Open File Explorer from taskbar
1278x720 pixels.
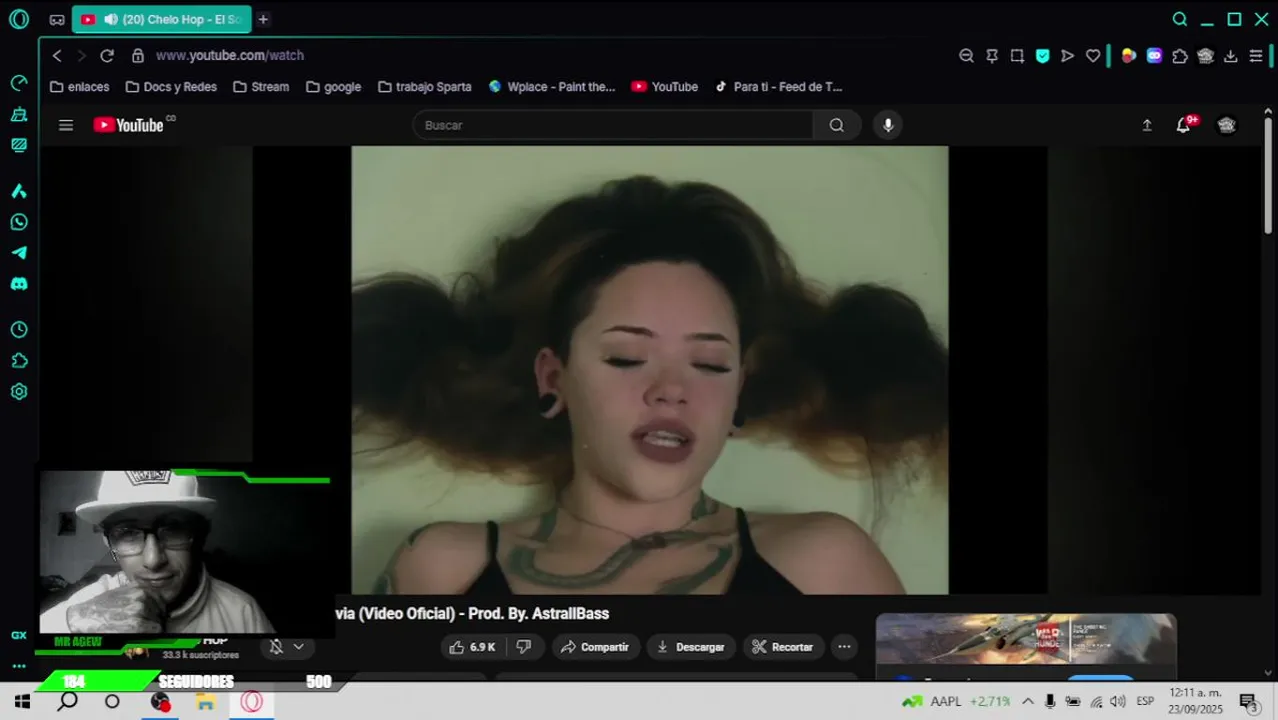pyautogui.click(x=206, y=702)
